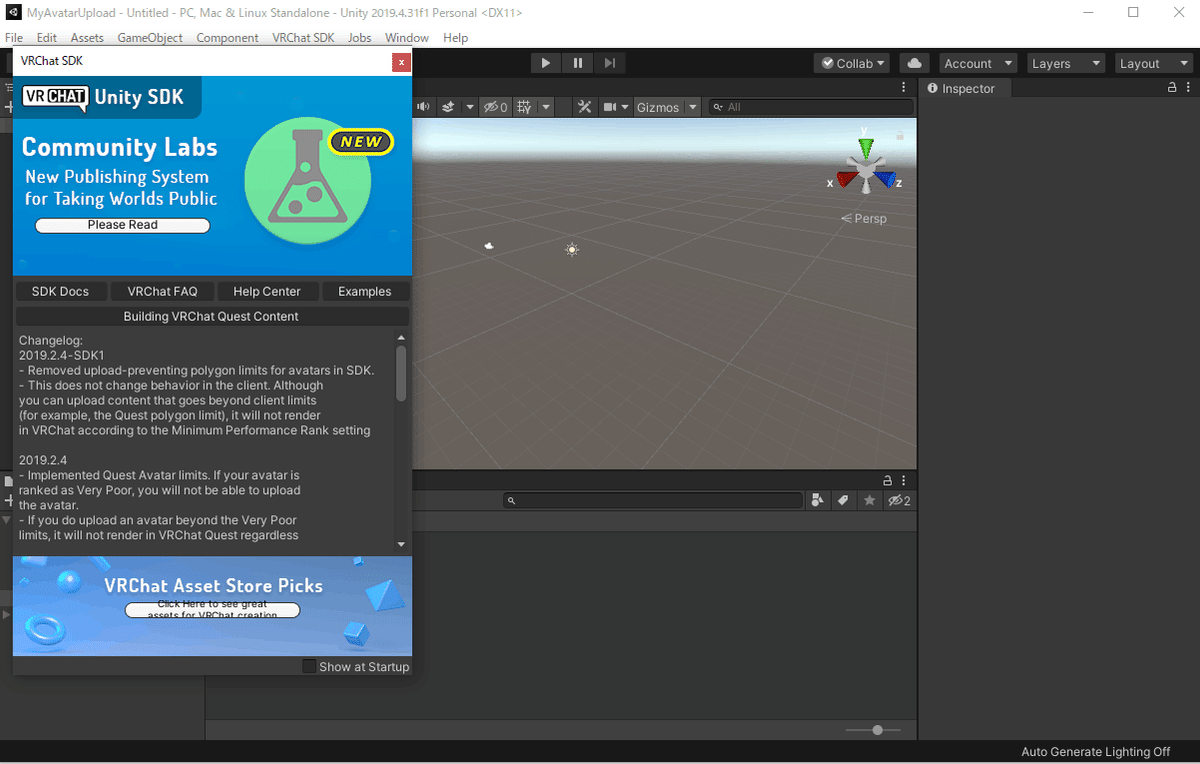Open the scene camera settings dropdown

(616, 107)
